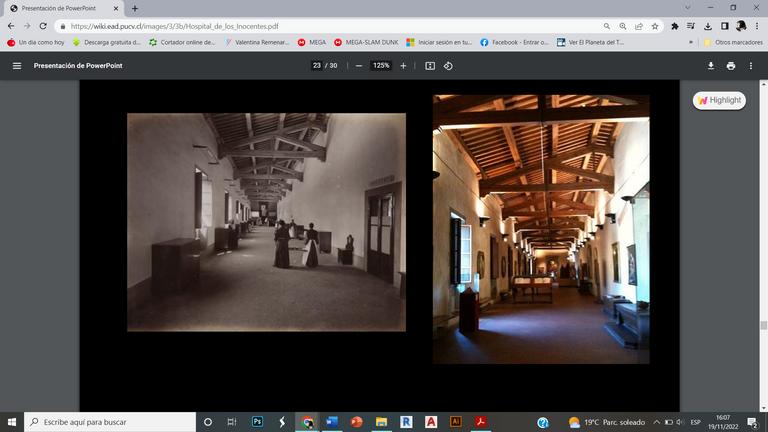Open bookmark Facebook - Entrar o...
768x432 pixels.
pos(514,43)
